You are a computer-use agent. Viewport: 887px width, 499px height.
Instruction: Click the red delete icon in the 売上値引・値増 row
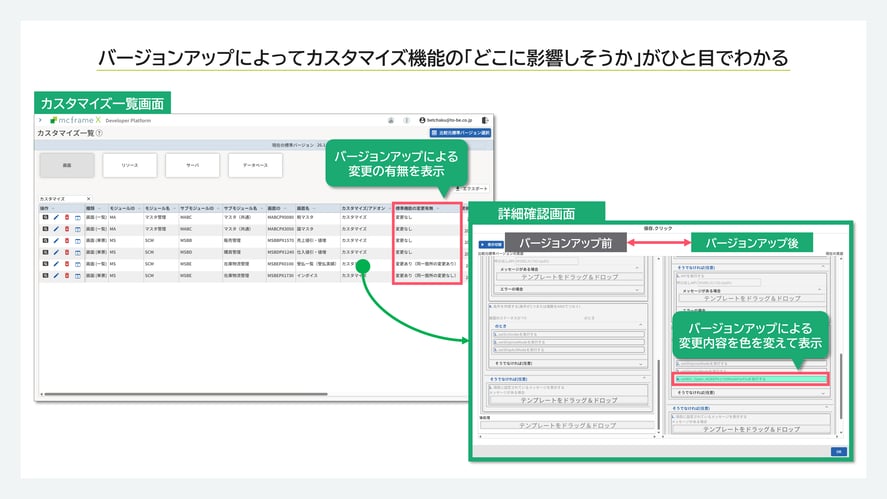pos(67,240)
